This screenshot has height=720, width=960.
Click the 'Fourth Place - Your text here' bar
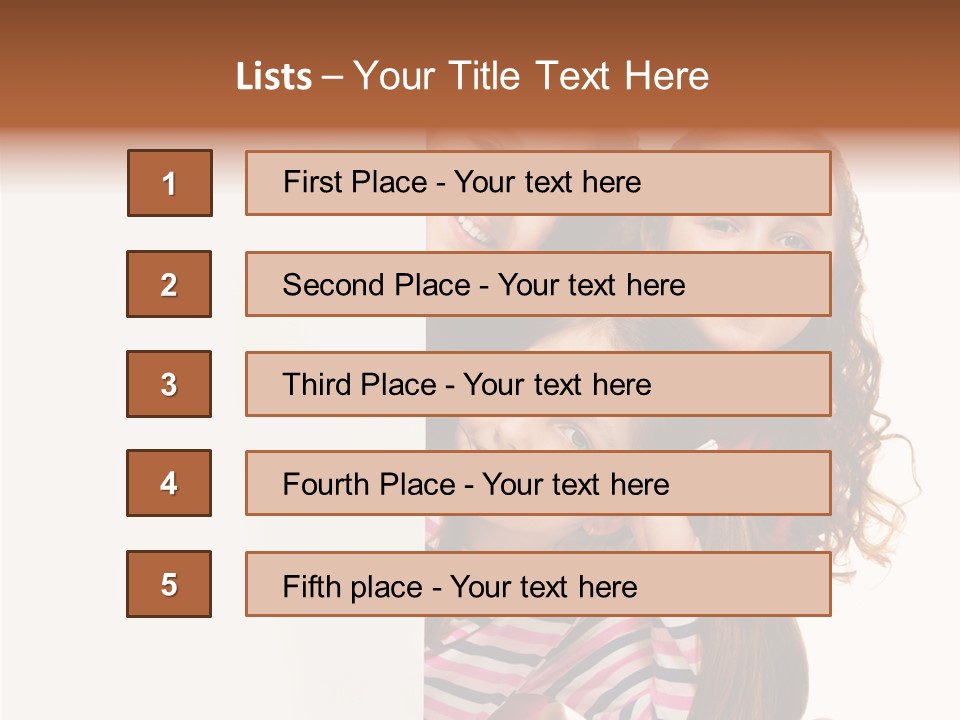[538, 484]
